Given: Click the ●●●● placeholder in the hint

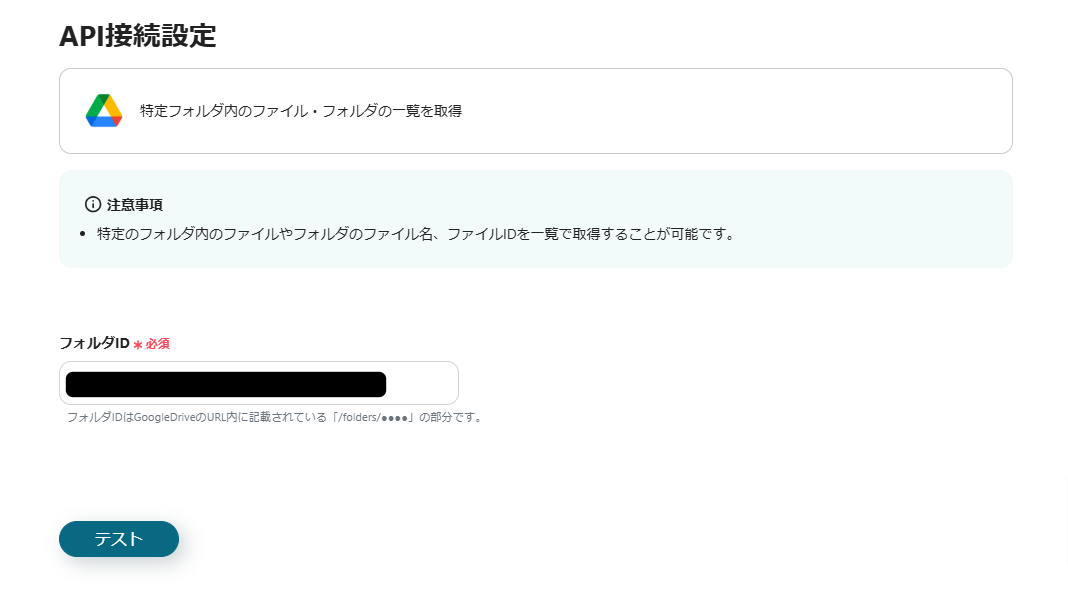Looking at the screenshot, I should pos(395,417).
